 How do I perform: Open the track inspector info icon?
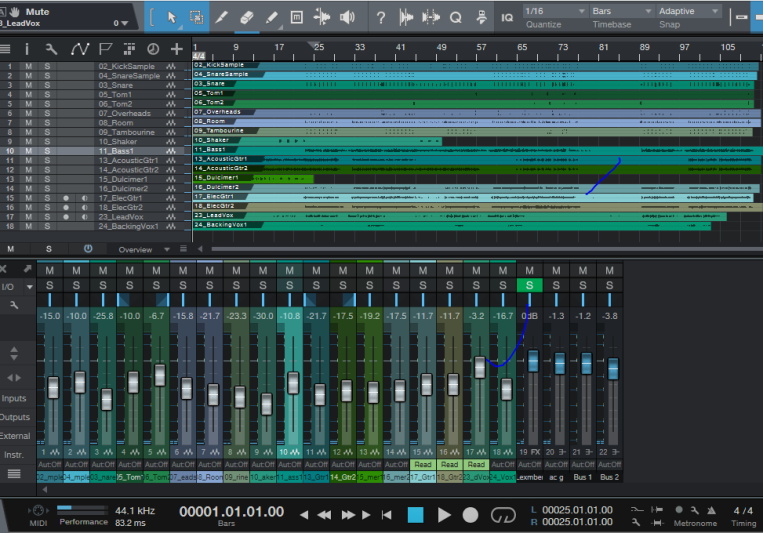[x=27, y=49]
